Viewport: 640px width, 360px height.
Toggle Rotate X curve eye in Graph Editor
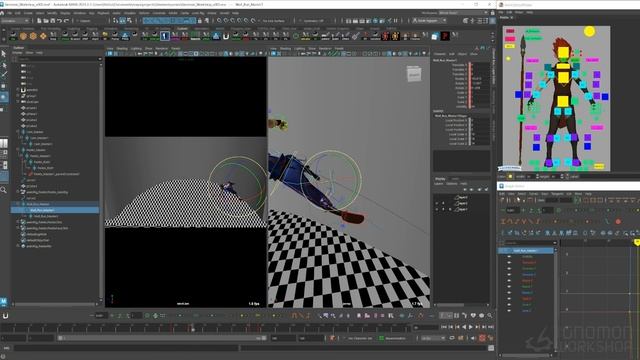point(509,281)
